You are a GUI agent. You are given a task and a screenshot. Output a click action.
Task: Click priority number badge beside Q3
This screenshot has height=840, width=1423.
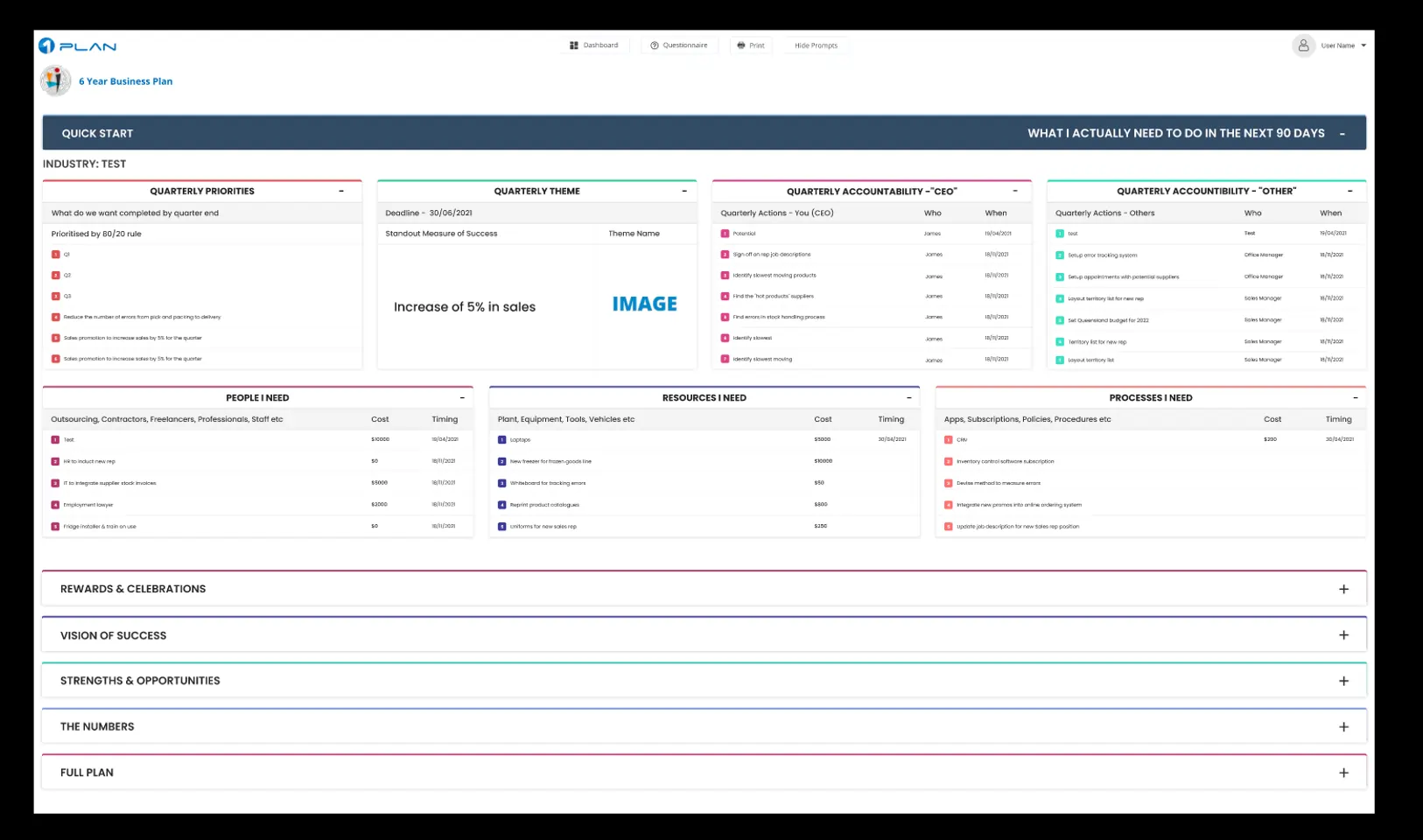click(56, 296)
